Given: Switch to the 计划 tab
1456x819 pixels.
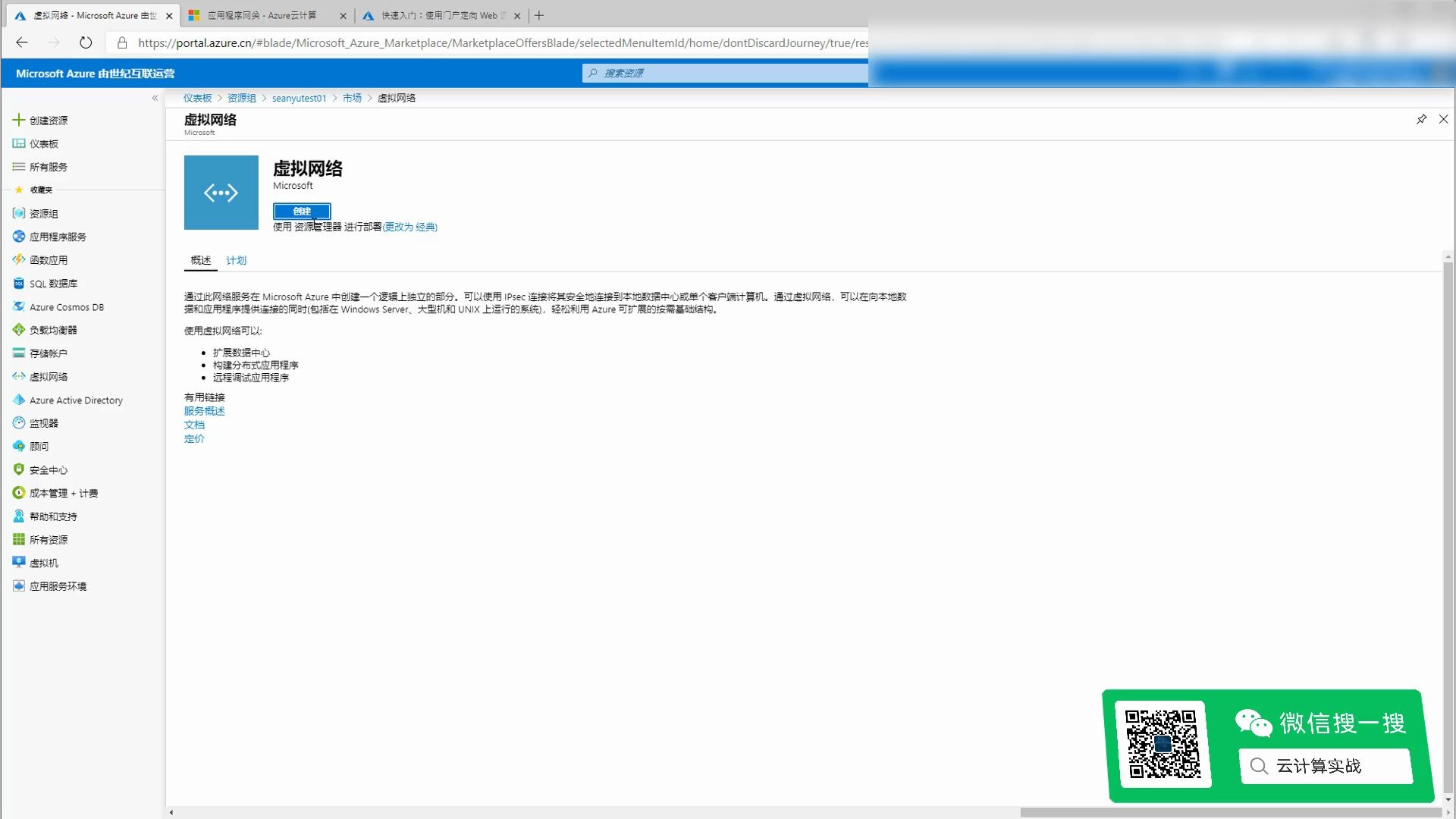Looking at the screenshot, I should pyautogui.click(x=237, y=260).
